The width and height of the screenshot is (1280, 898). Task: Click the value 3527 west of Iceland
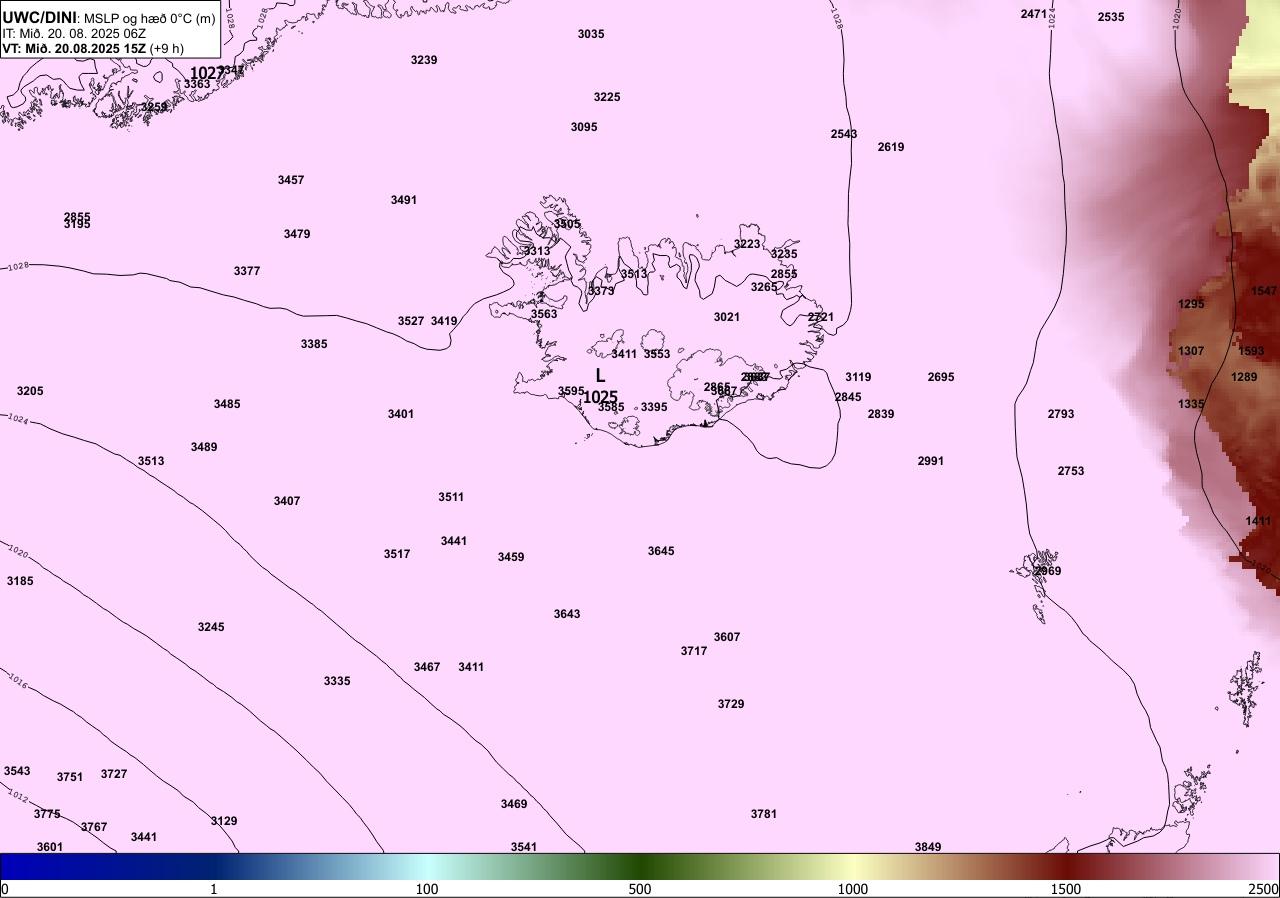tap(411, 321)
